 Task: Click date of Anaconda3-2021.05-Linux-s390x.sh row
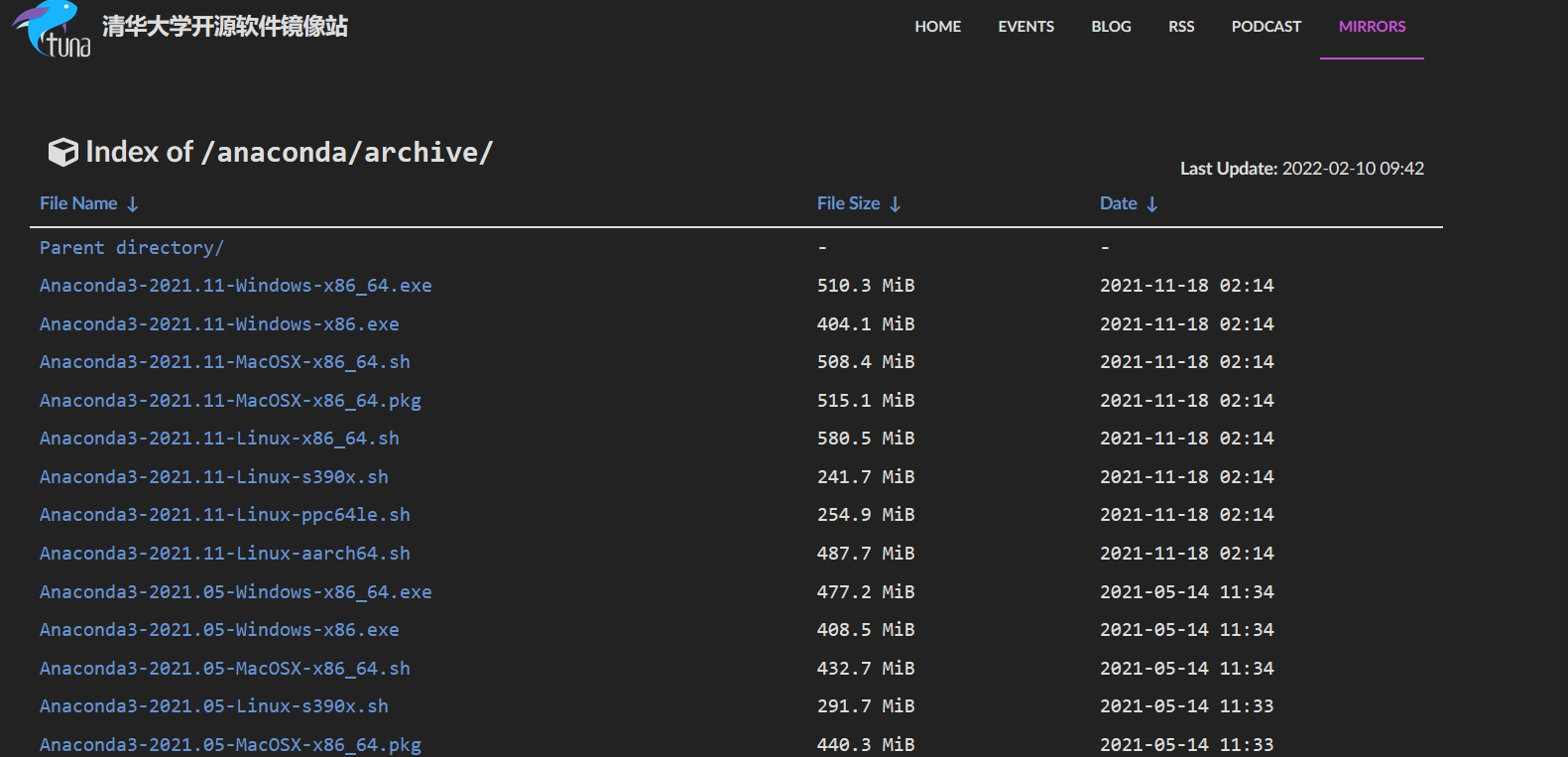(x=1187, y=706)
